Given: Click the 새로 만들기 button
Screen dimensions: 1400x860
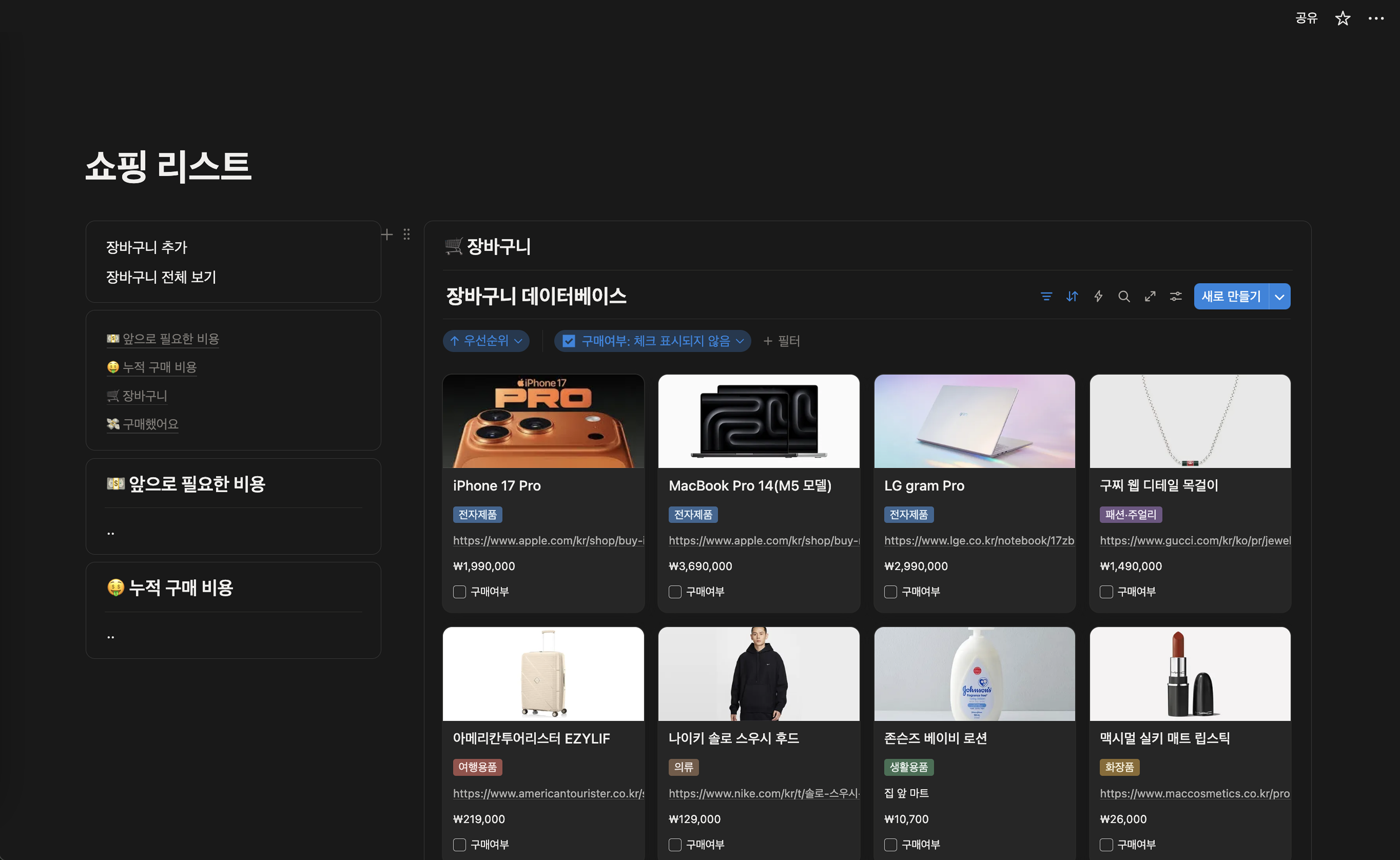Looking at the screenshot, I should 1231,296.
